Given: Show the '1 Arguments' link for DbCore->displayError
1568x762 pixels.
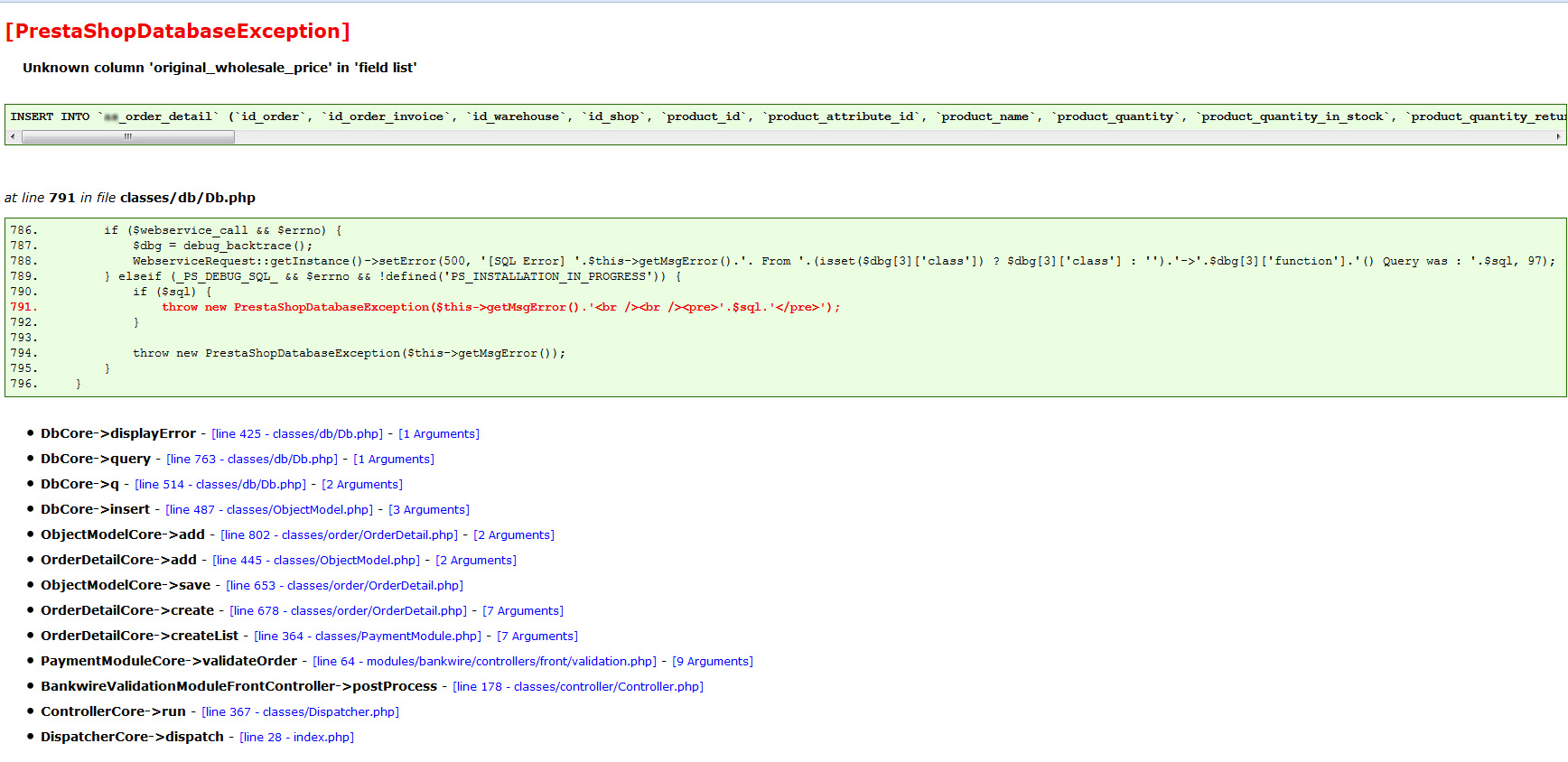Looking at the screenshot, I should click(x=439, y=434).
